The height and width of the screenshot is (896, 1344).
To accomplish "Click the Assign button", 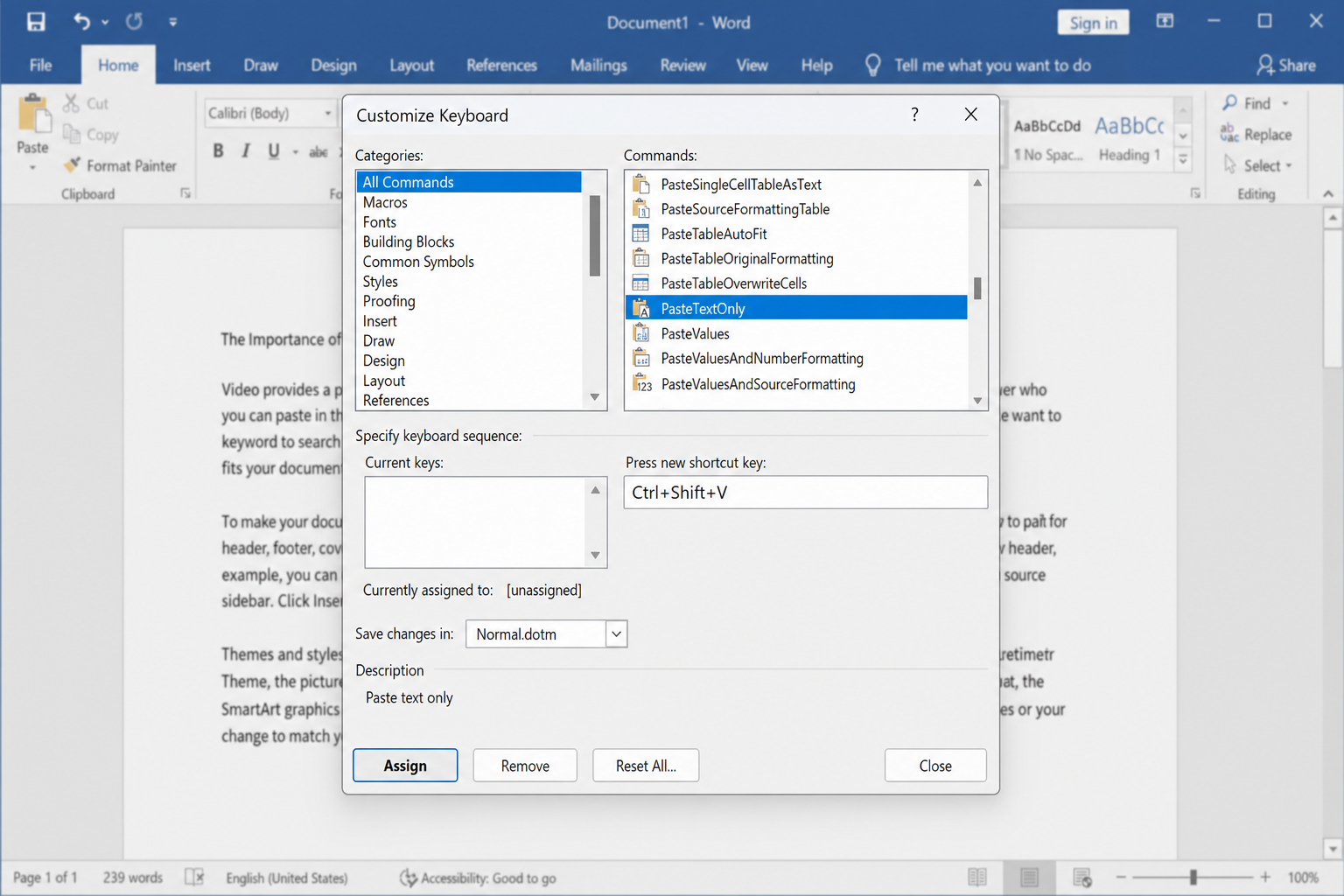I will point(405,766).
